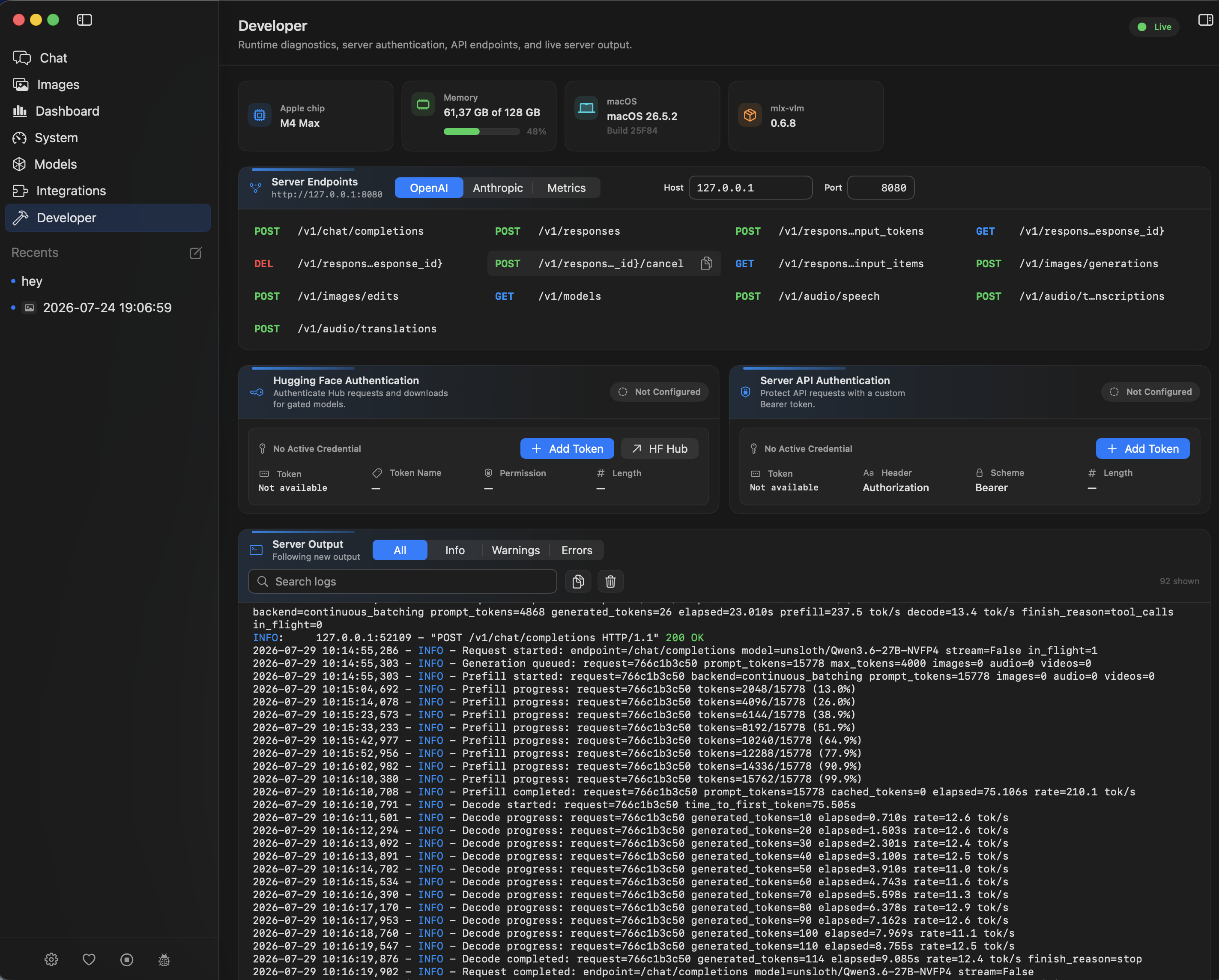
Task: Filter server output to Info
Action: (x=454, y=550)
